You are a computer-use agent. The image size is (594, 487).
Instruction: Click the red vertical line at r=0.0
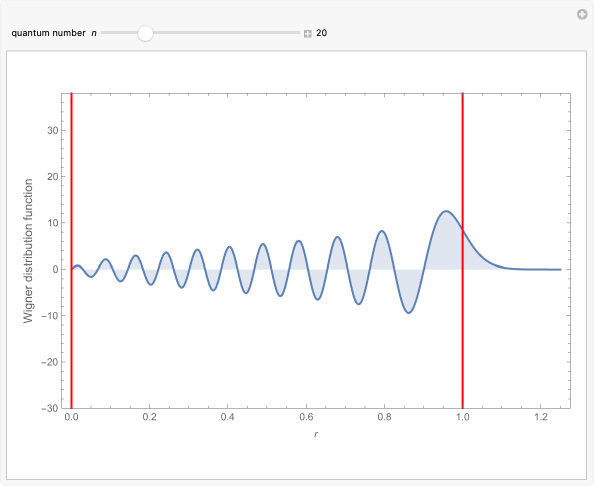click(x=71, y=250)
